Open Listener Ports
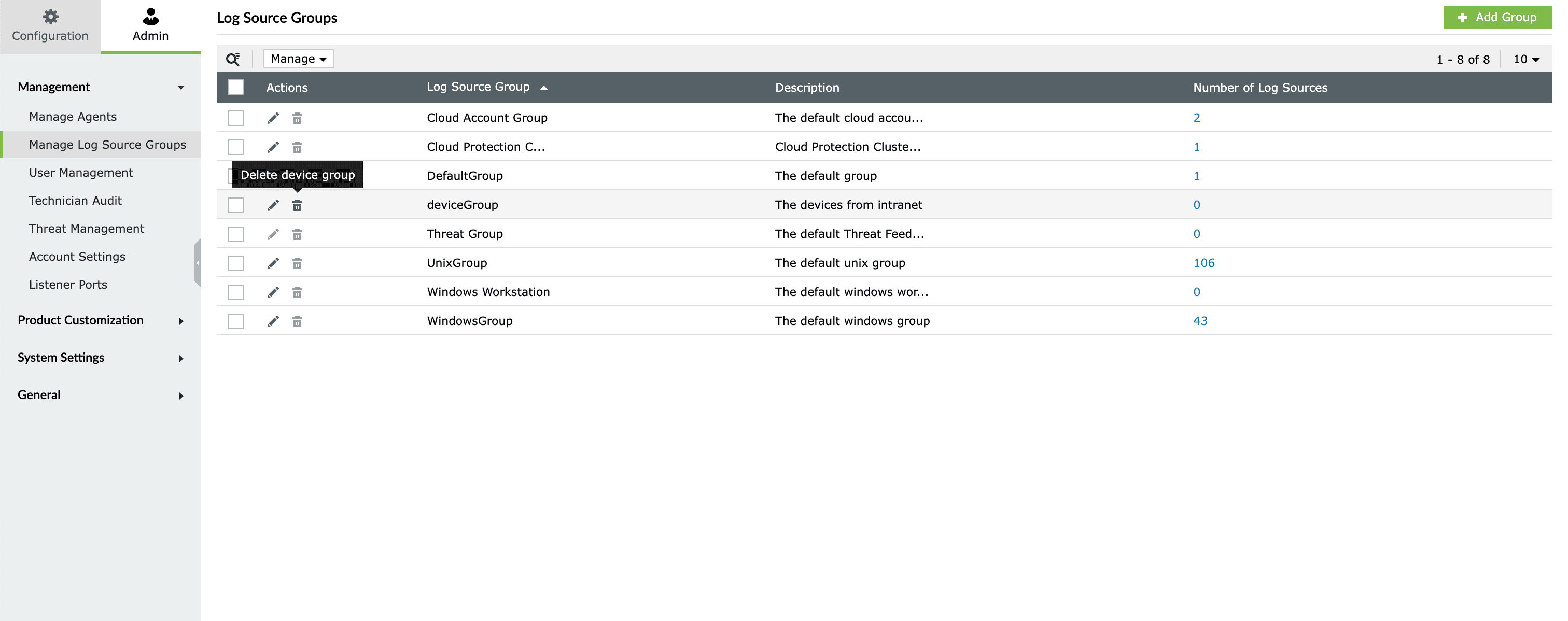The width and height of the screenshot is (1568, 621). tap(67, 285)
